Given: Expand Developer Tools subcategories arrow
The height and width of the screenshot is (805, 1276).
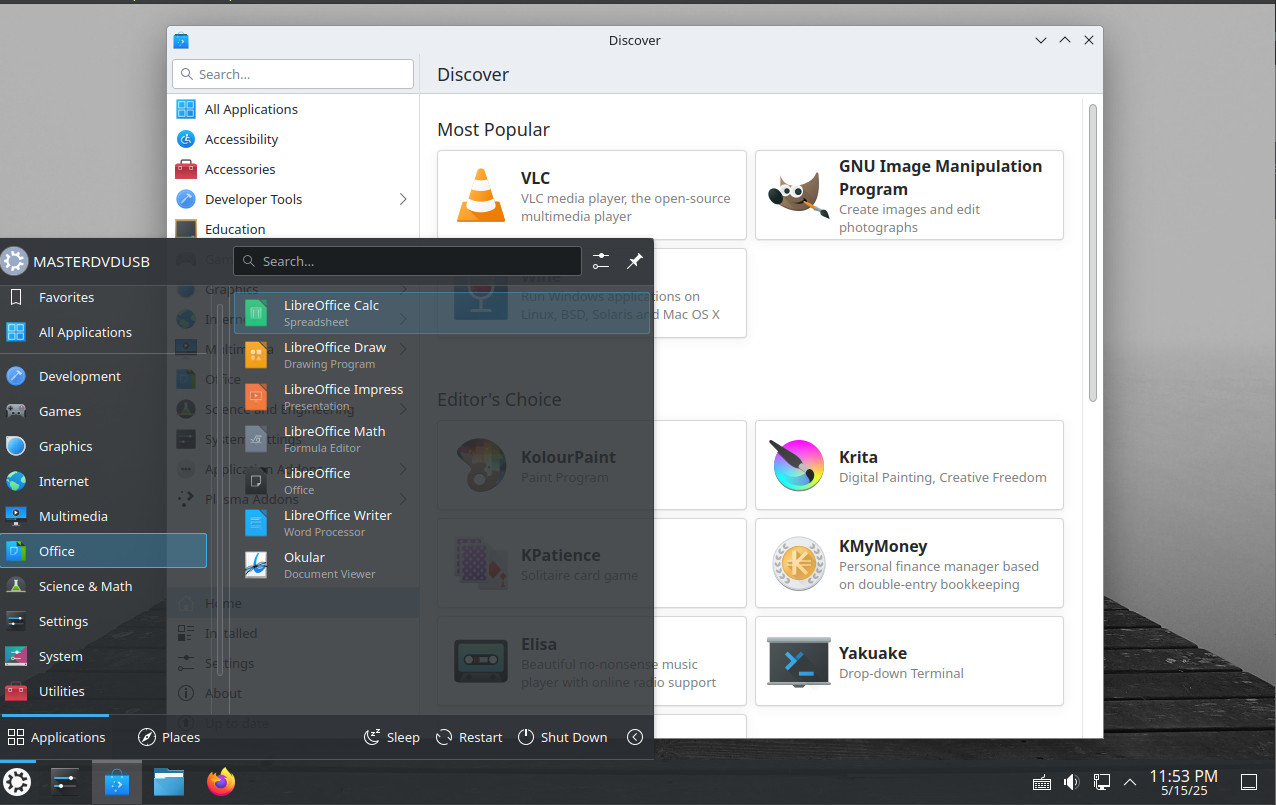Looking at the screenshot, I should pyautogui.click(x=403, y=199).
